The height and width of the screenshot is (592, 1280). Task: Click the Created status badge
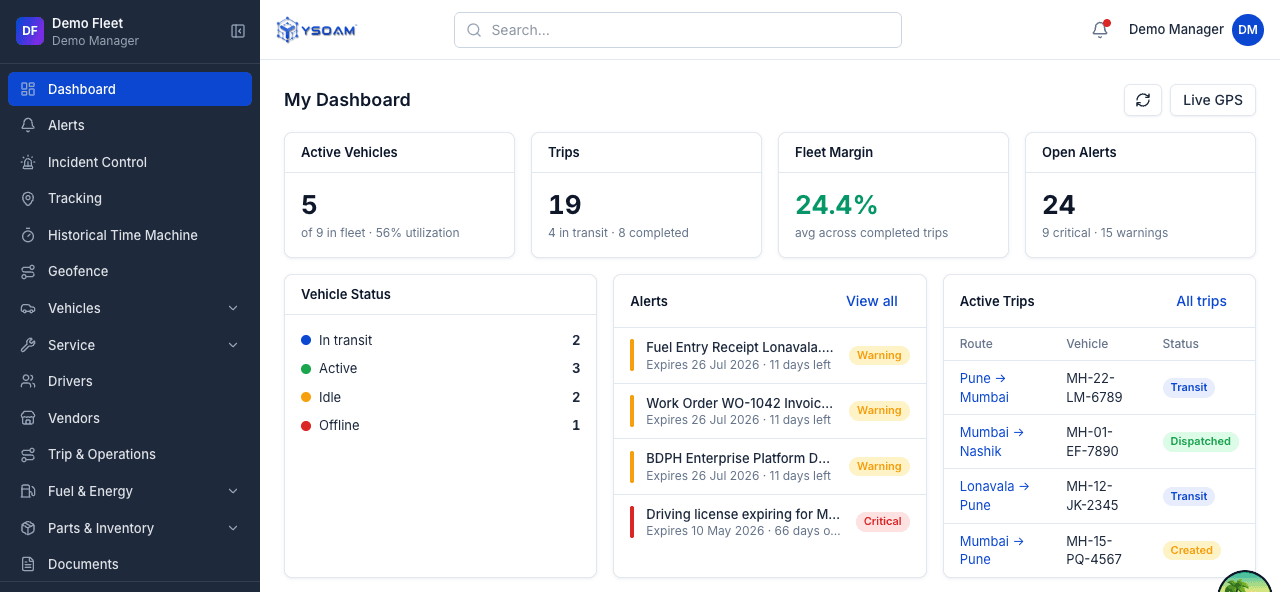(x=1192, y=550)
